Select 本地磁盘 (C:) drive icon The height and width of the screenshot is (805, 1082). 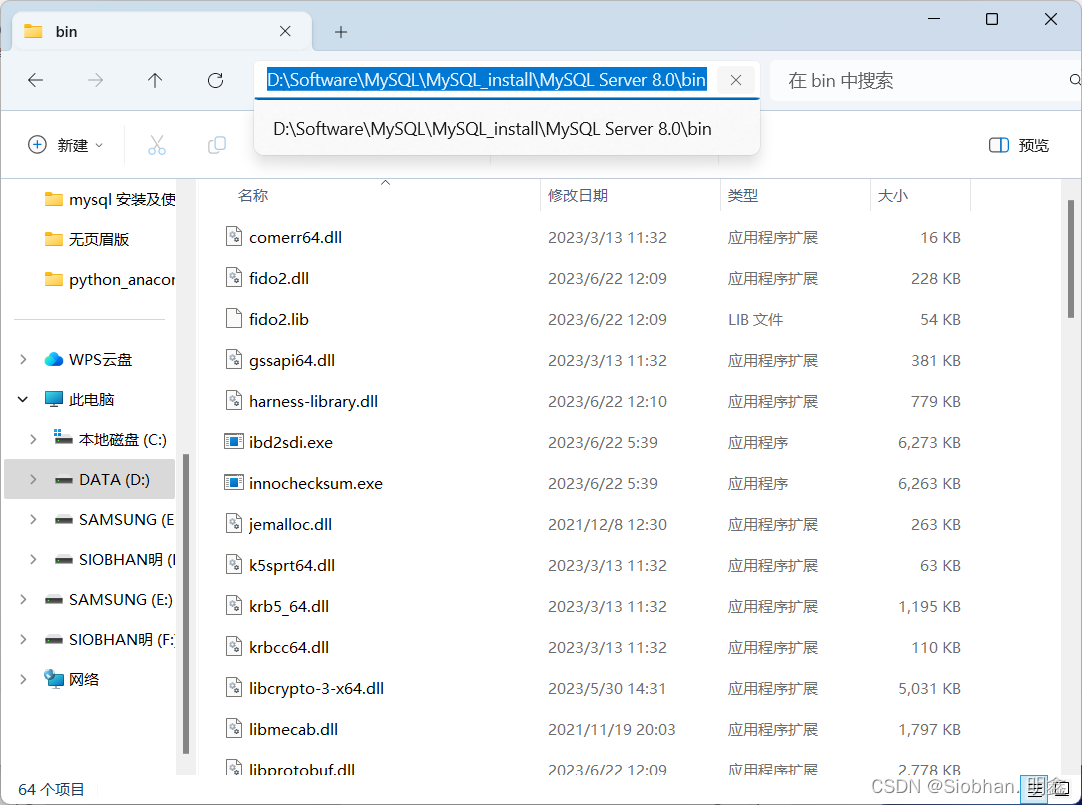[x=63, y=438]
